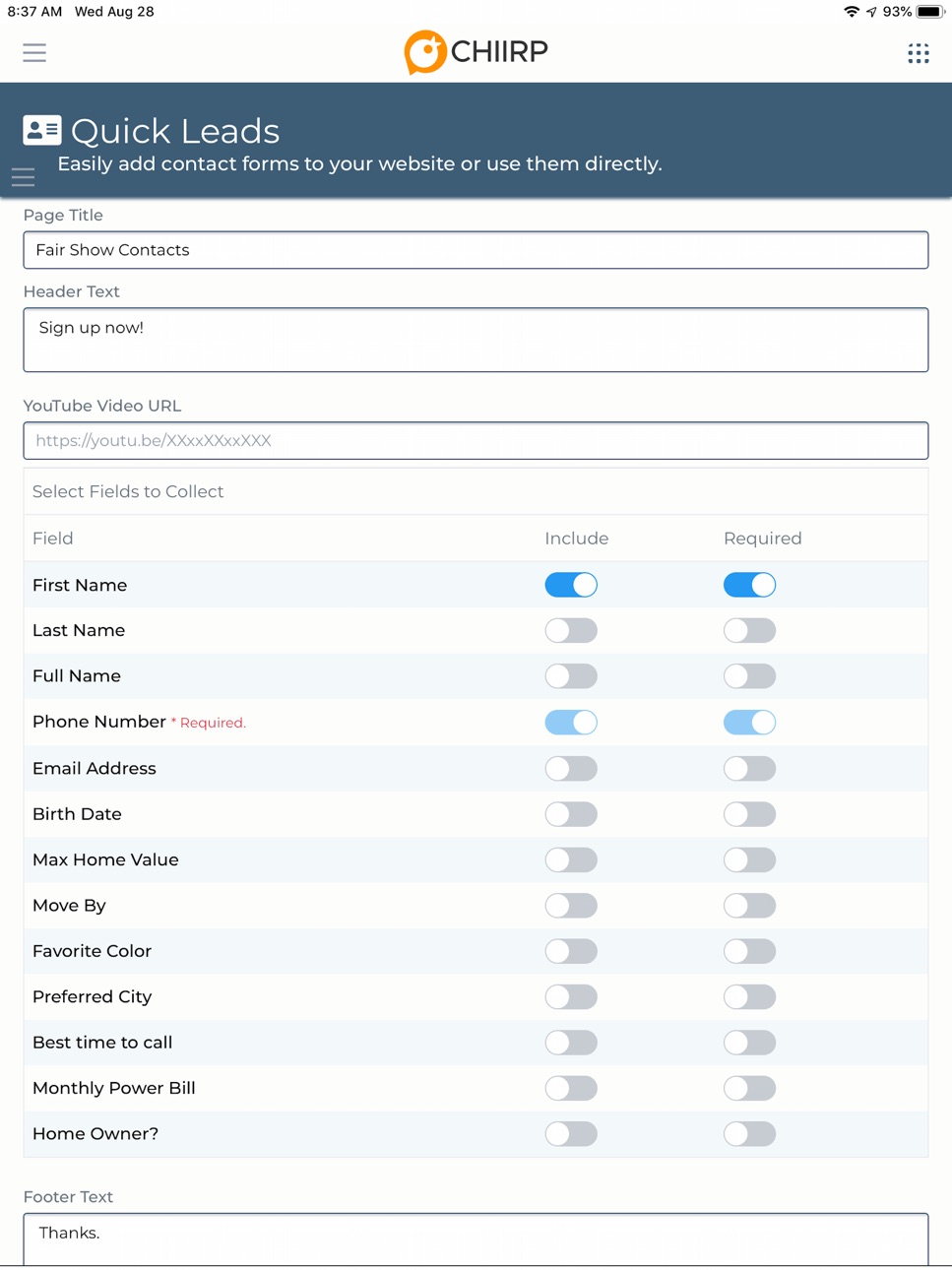The height and width of the screenshot is (1270, 952).
Task: Enable Include for Favorite Color
Action: [571, 951]
